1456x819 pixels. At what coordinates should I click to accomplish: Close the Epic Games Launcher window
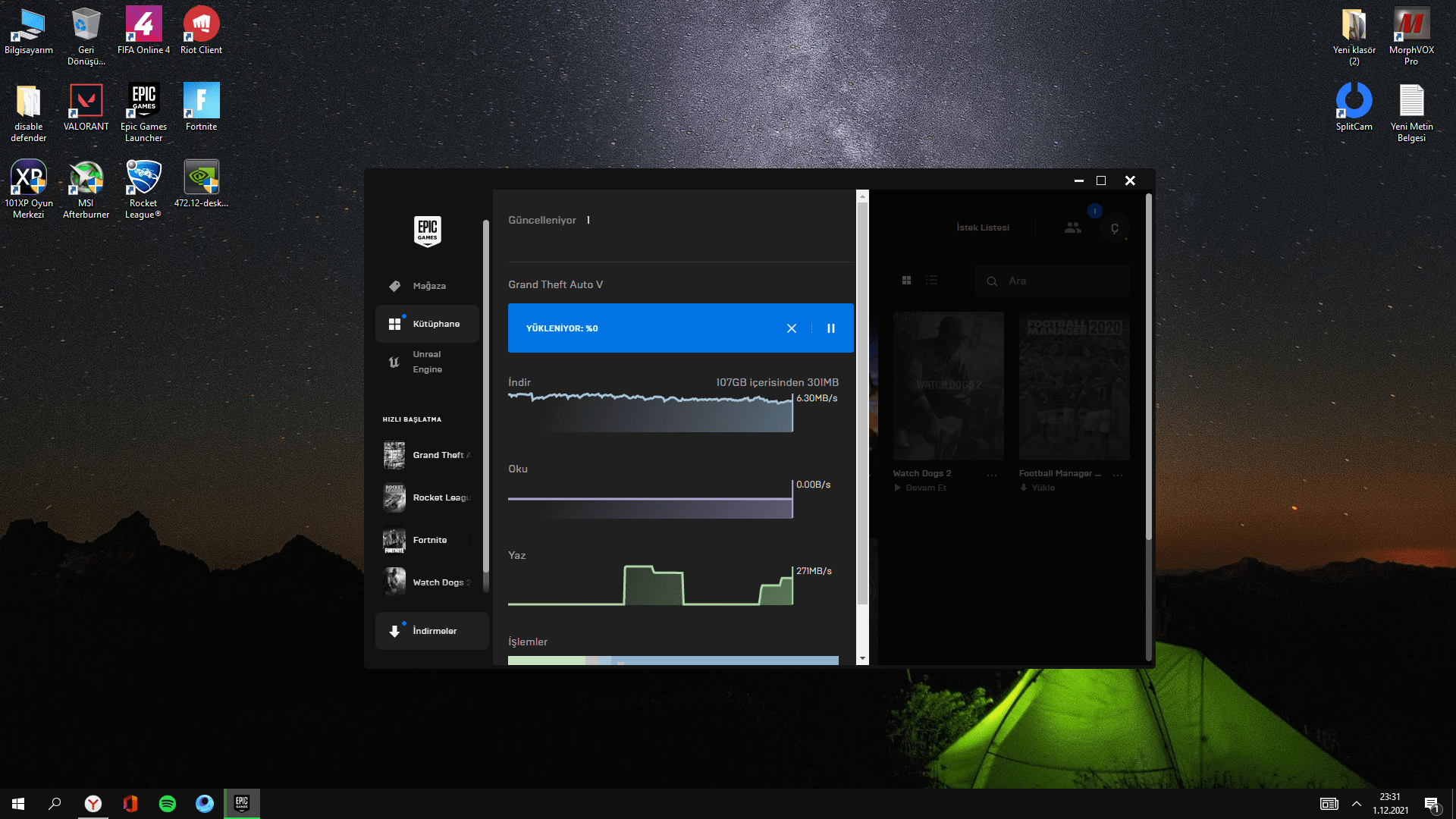[x=1130, y=180]
